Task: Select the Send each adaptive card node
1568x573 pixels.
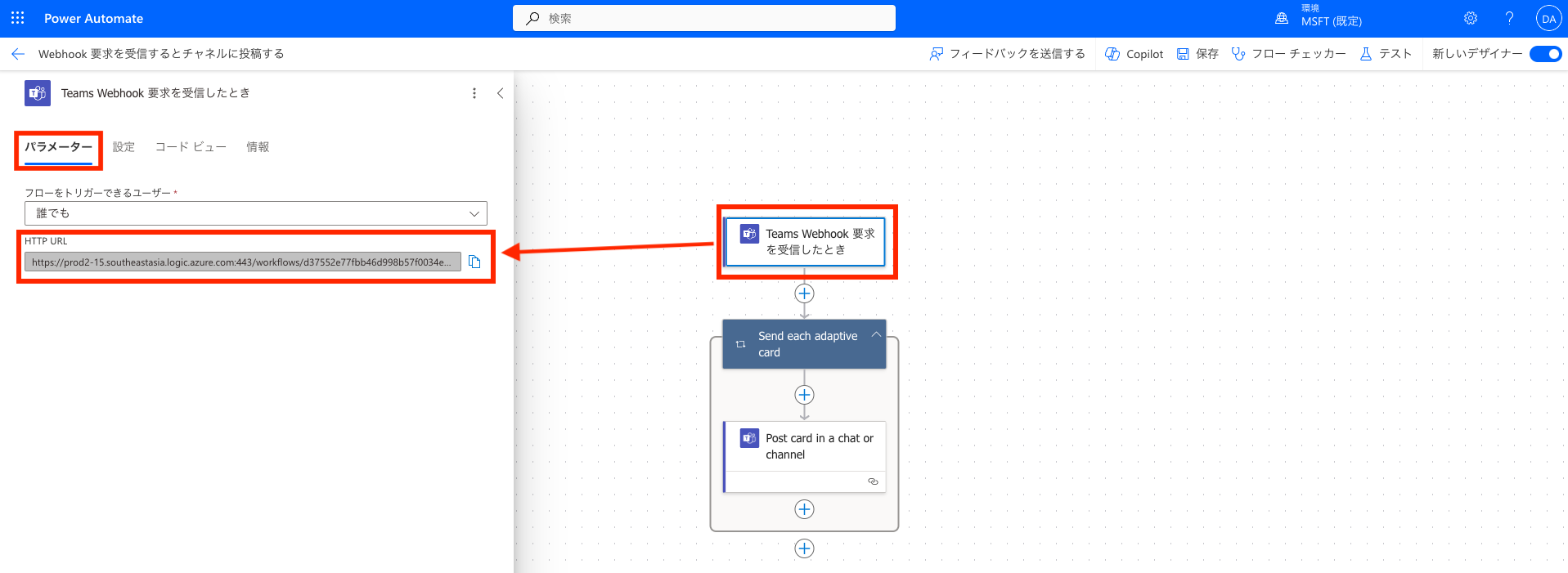Action: (804, 344)
